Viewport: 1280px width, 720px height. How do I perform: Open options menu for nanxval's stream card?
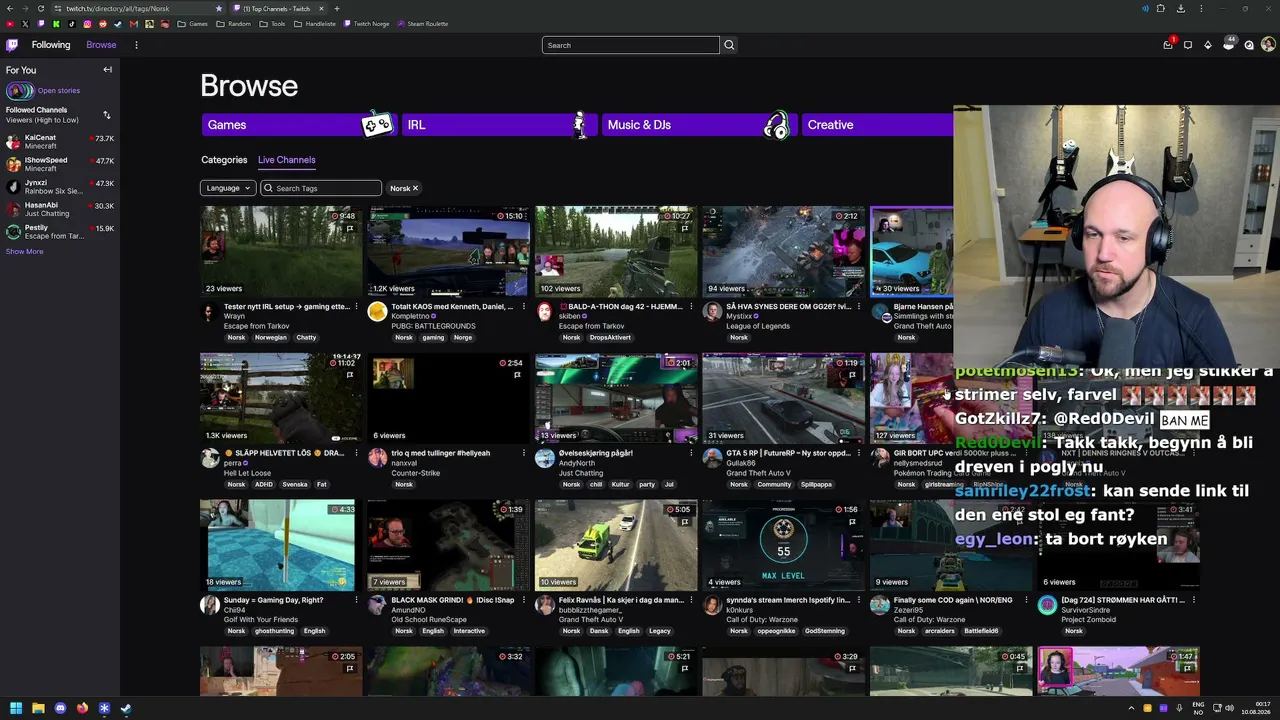[x=523, y=453]
